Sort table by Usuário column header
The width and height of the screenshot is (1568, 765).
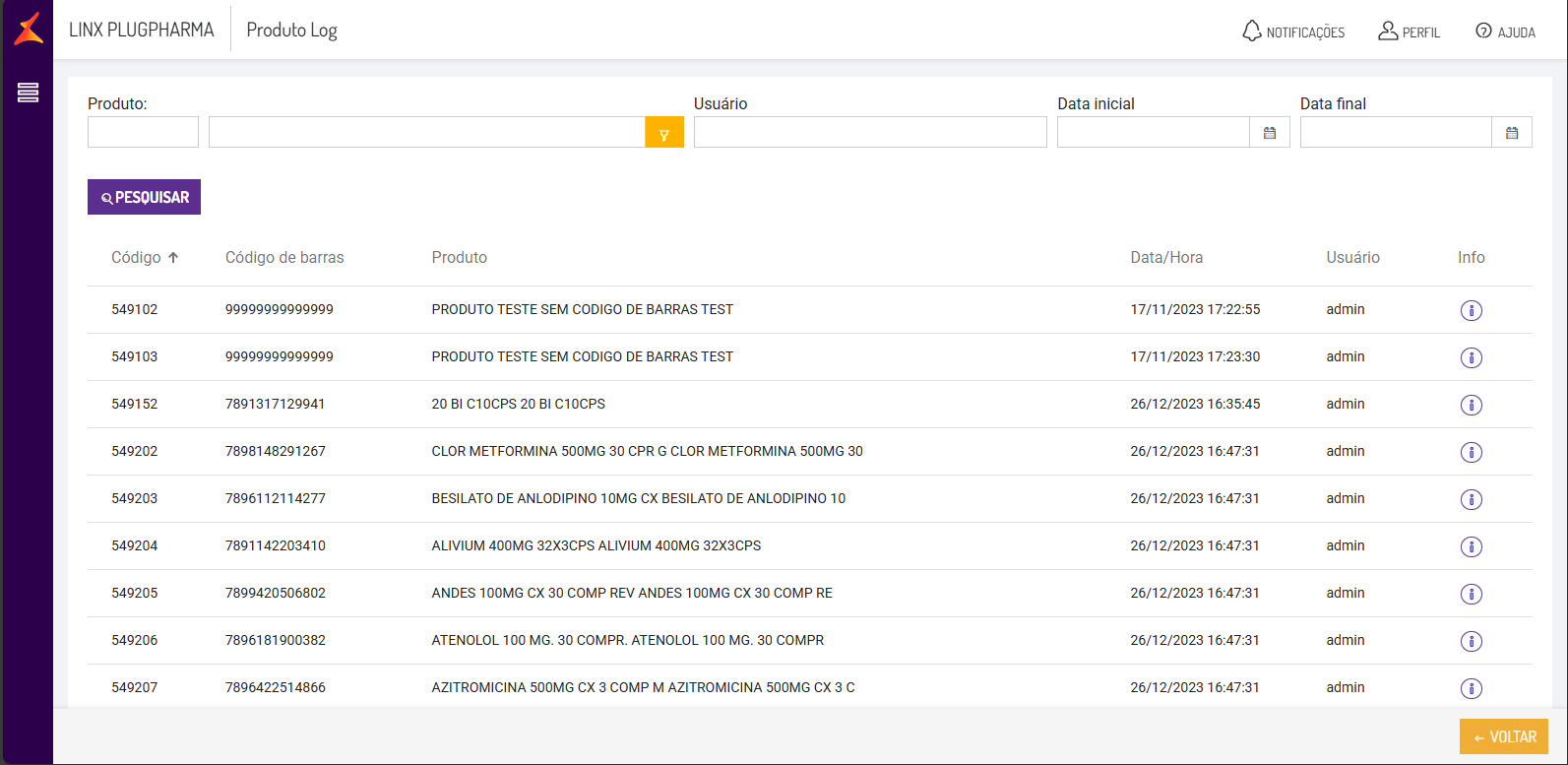click(1352, 257)
